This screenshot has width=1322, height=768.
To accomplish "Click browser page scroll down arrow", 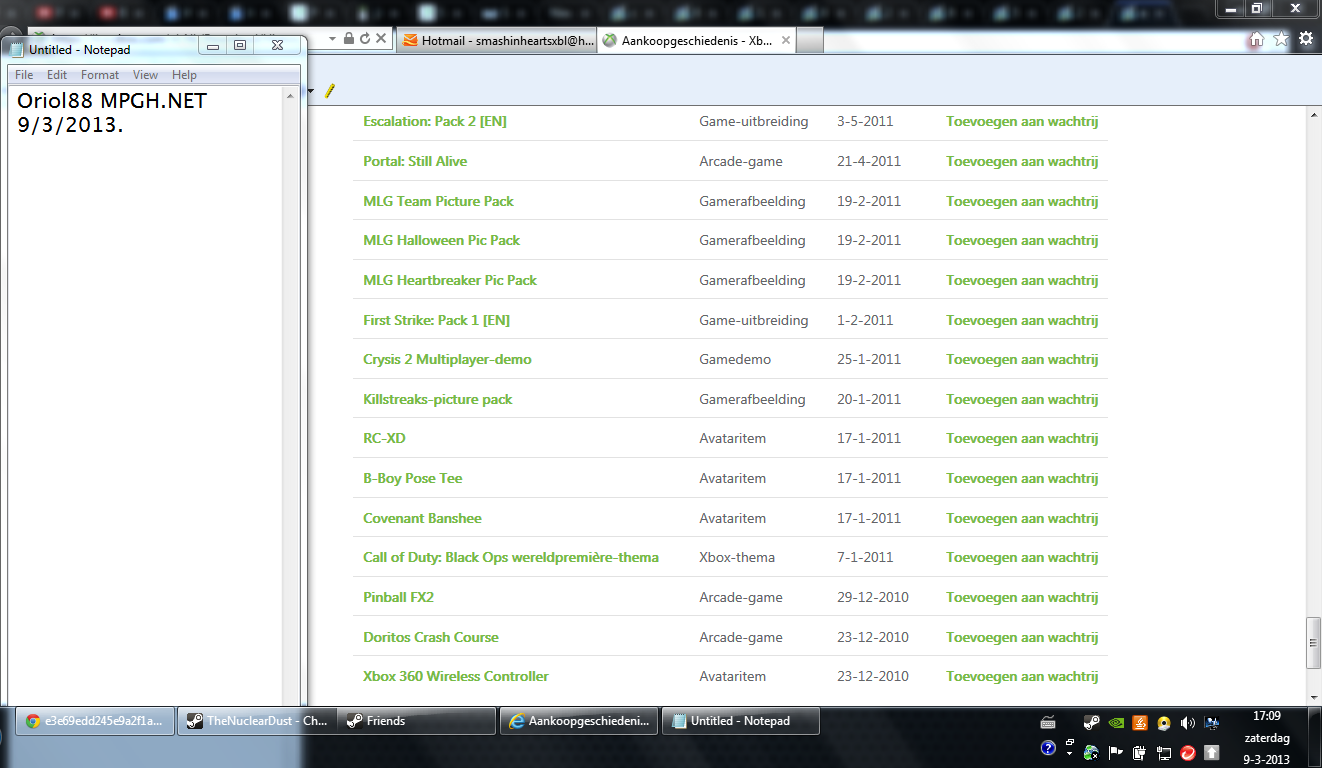I will [1313, 696].
